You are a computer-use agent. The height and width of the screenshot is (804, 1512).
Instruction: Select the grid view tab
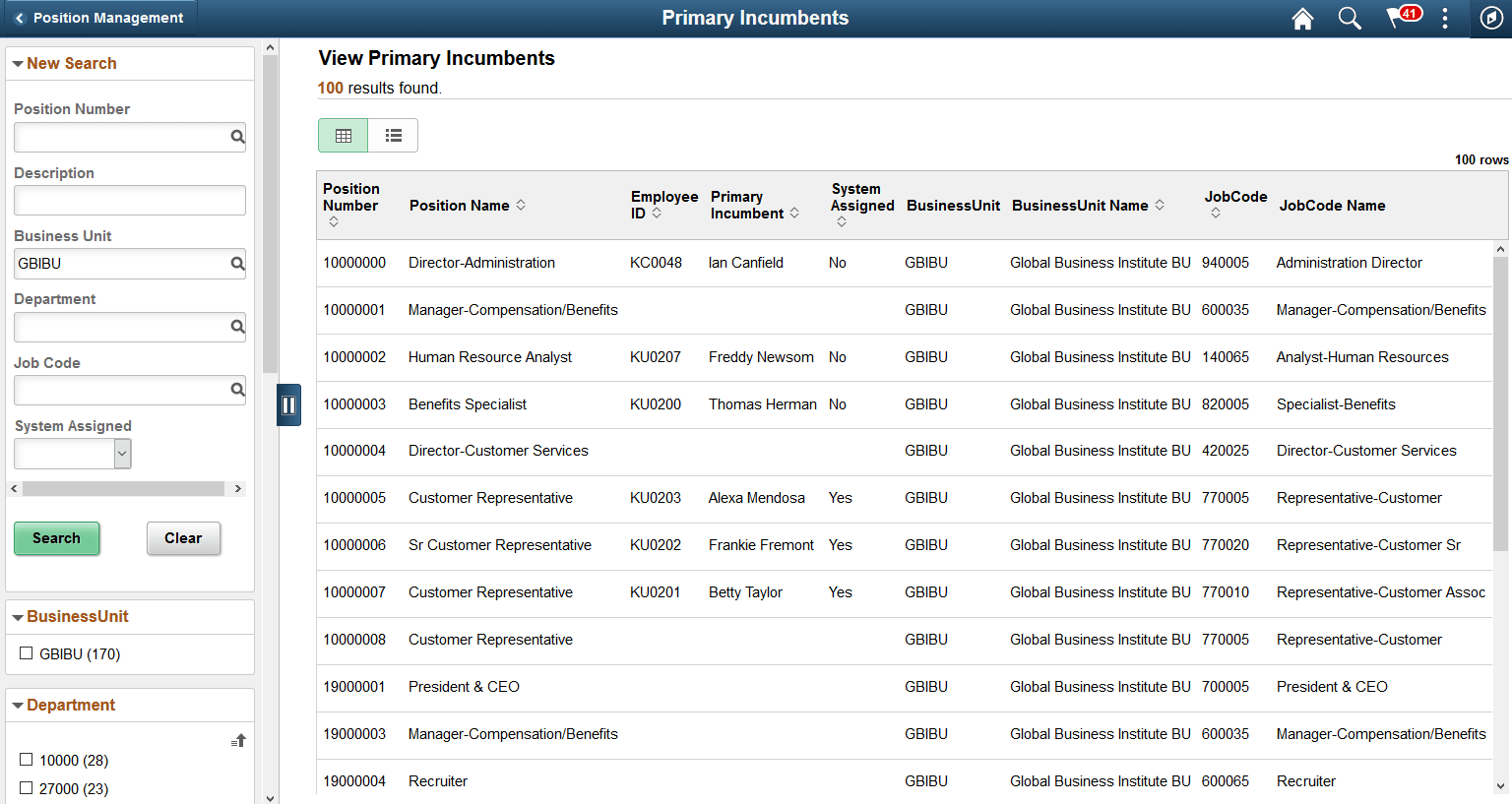click(343, 135)
